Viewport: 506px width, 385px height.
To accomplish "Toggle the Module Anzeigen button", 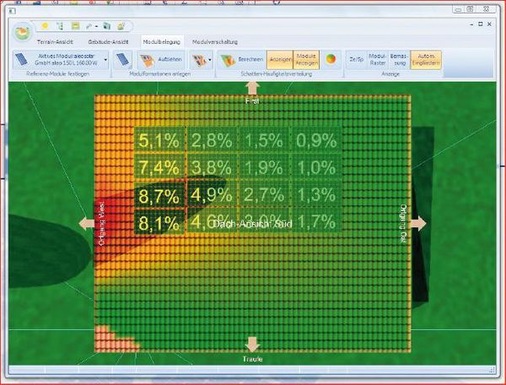I will click(306, 60).
